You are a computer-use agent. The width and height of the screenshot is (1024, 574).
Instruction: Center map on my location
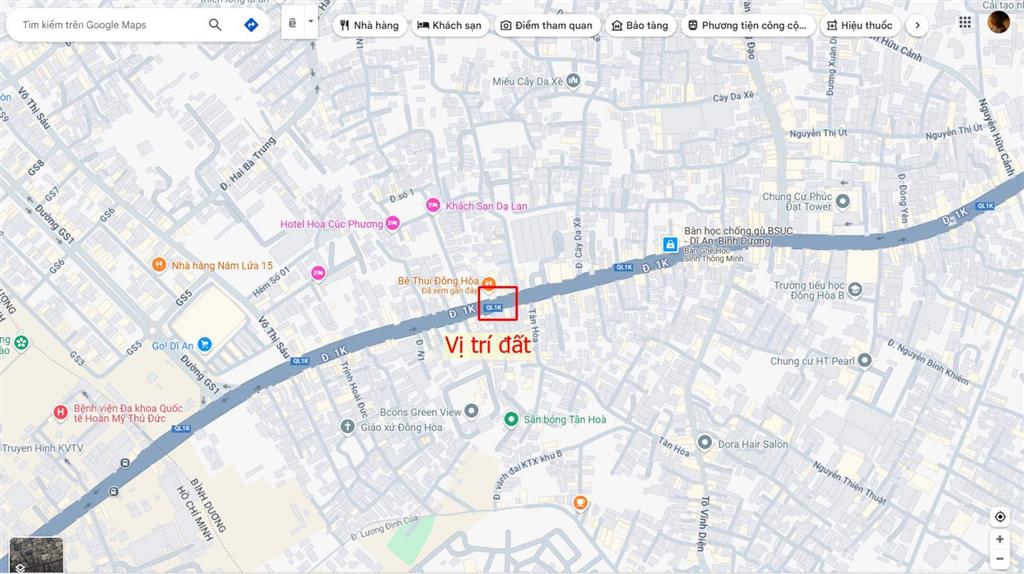1000,517
